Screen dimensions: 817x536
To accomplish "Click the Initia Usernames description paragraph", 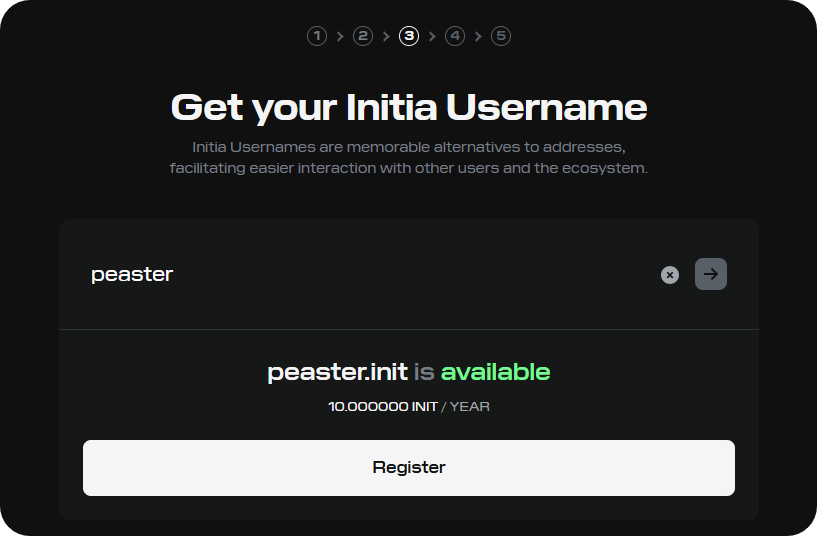I will pos(409,158).
